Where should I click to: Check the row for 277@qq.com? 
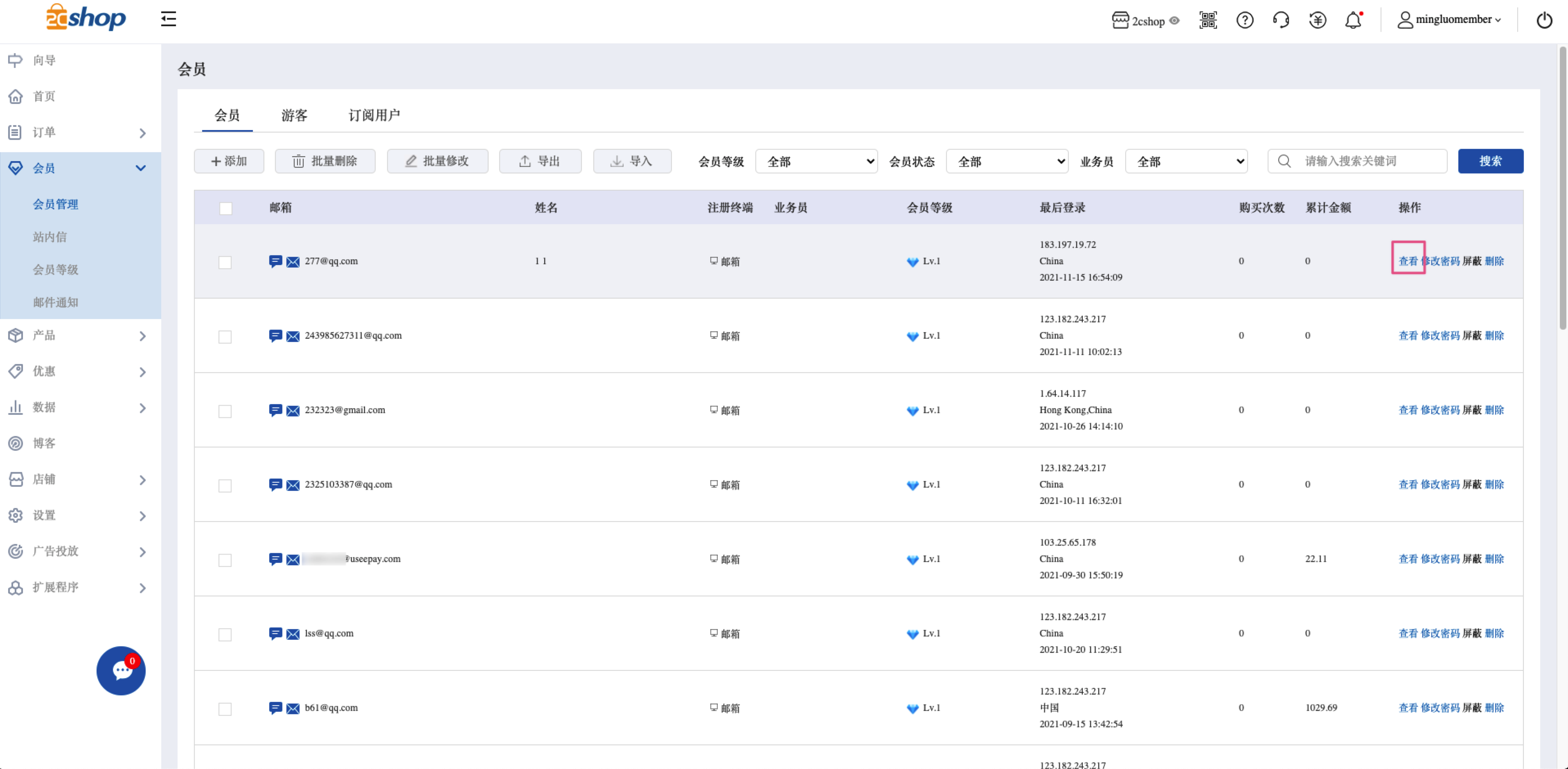click(225, 262)
